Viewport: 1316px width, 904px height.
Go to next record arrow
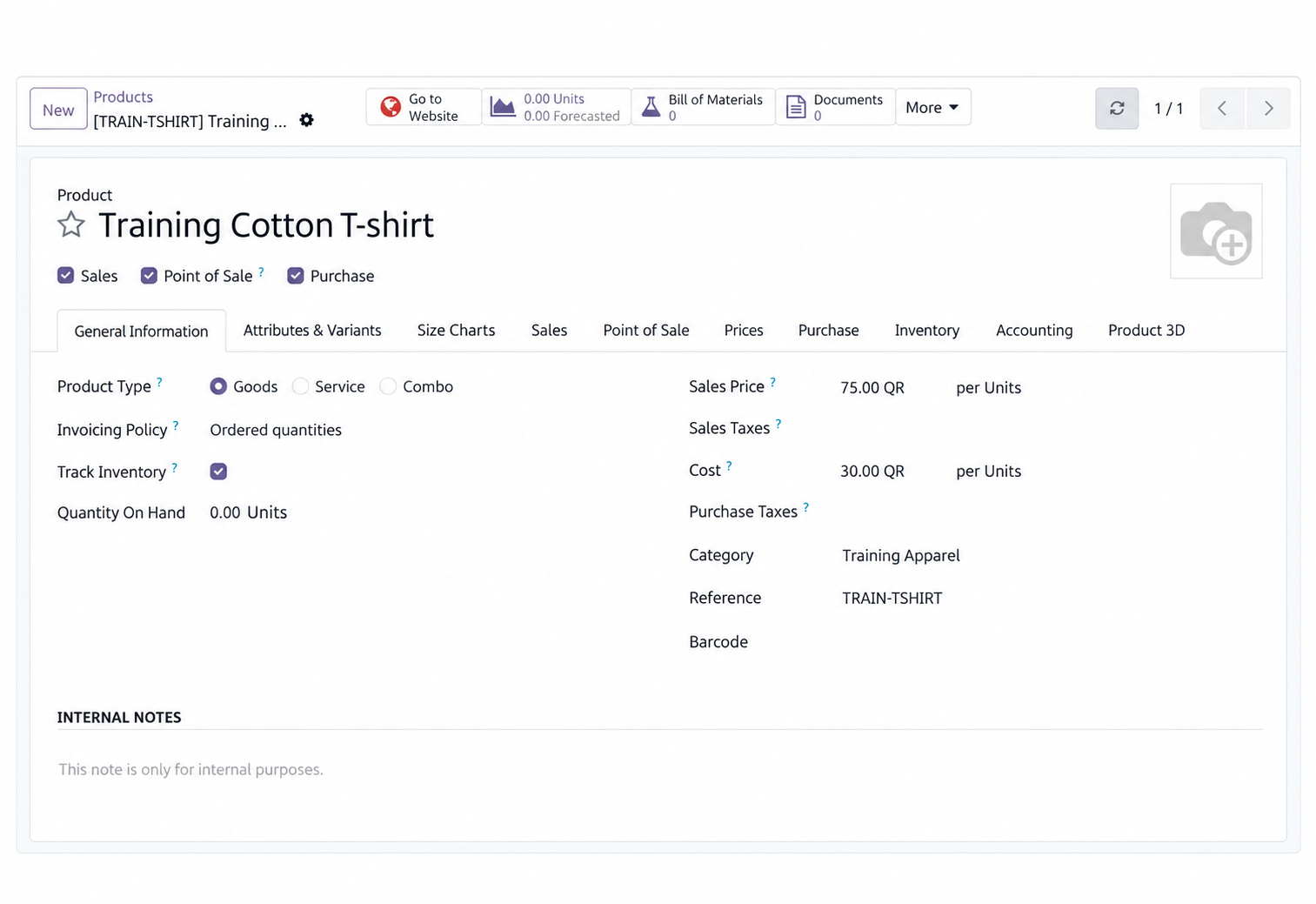point(1268,108)
